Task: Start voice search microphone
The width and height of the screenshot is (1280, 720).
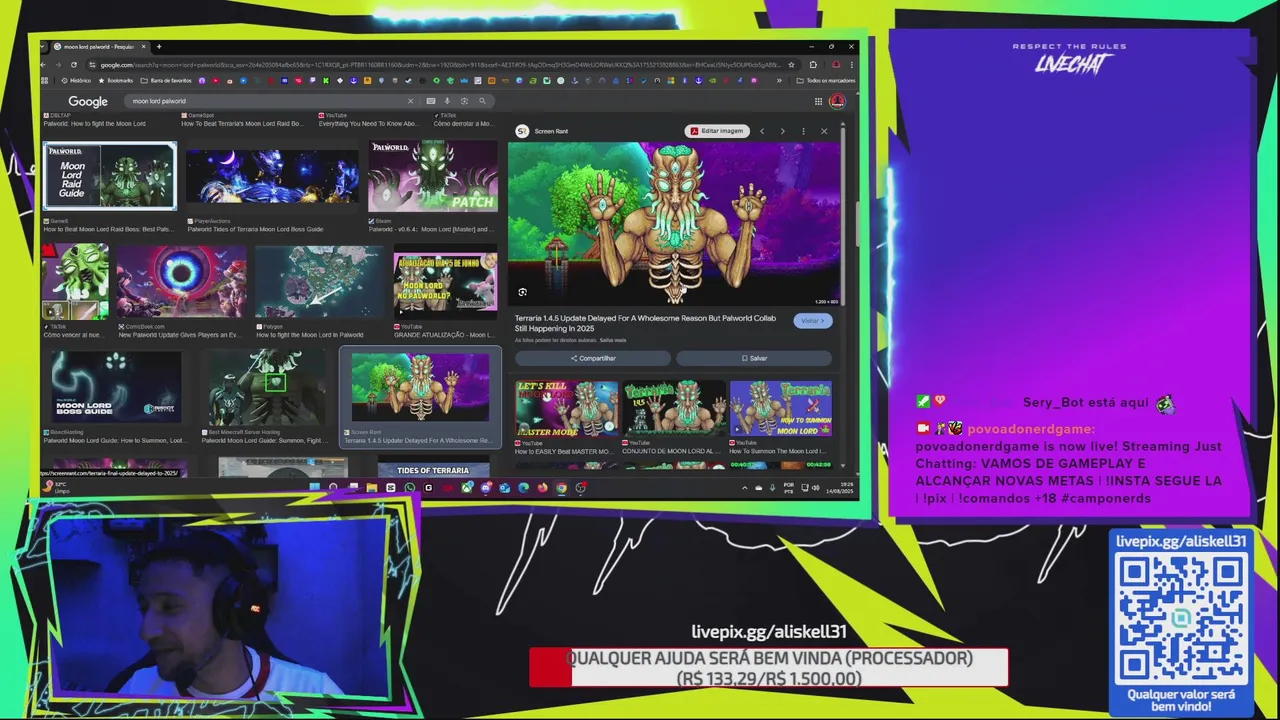Action: [x=447, y=101]
